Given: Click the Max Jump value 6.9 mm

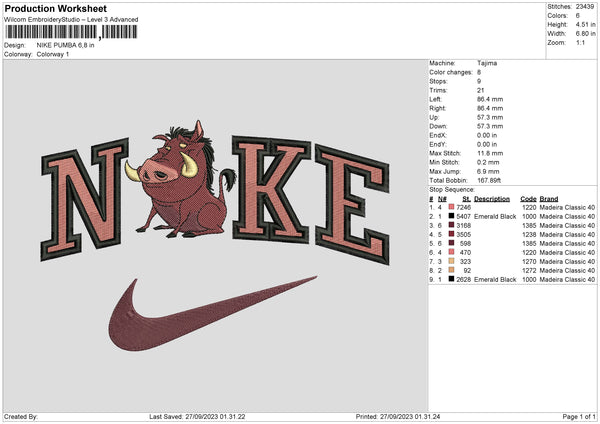Looking at the screenshot, I should (x=488, y=171).
